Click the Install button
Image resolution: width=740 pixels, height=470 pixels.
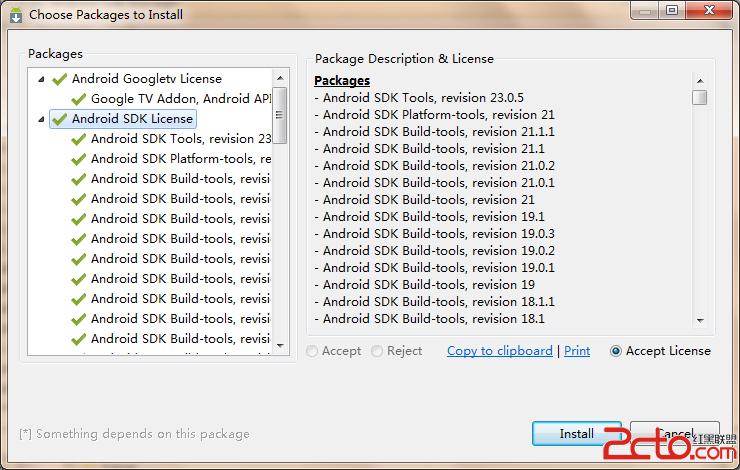577,434
